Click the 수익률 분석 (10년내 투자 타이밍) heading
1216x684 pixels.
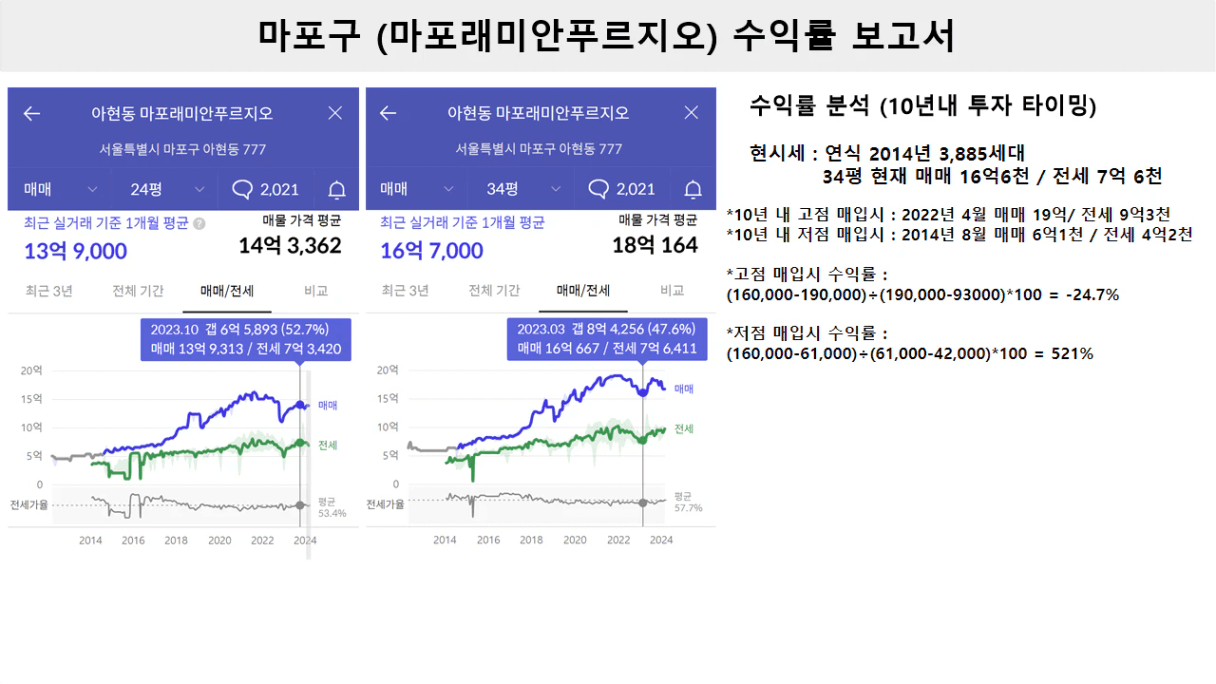tap(922, 105)
